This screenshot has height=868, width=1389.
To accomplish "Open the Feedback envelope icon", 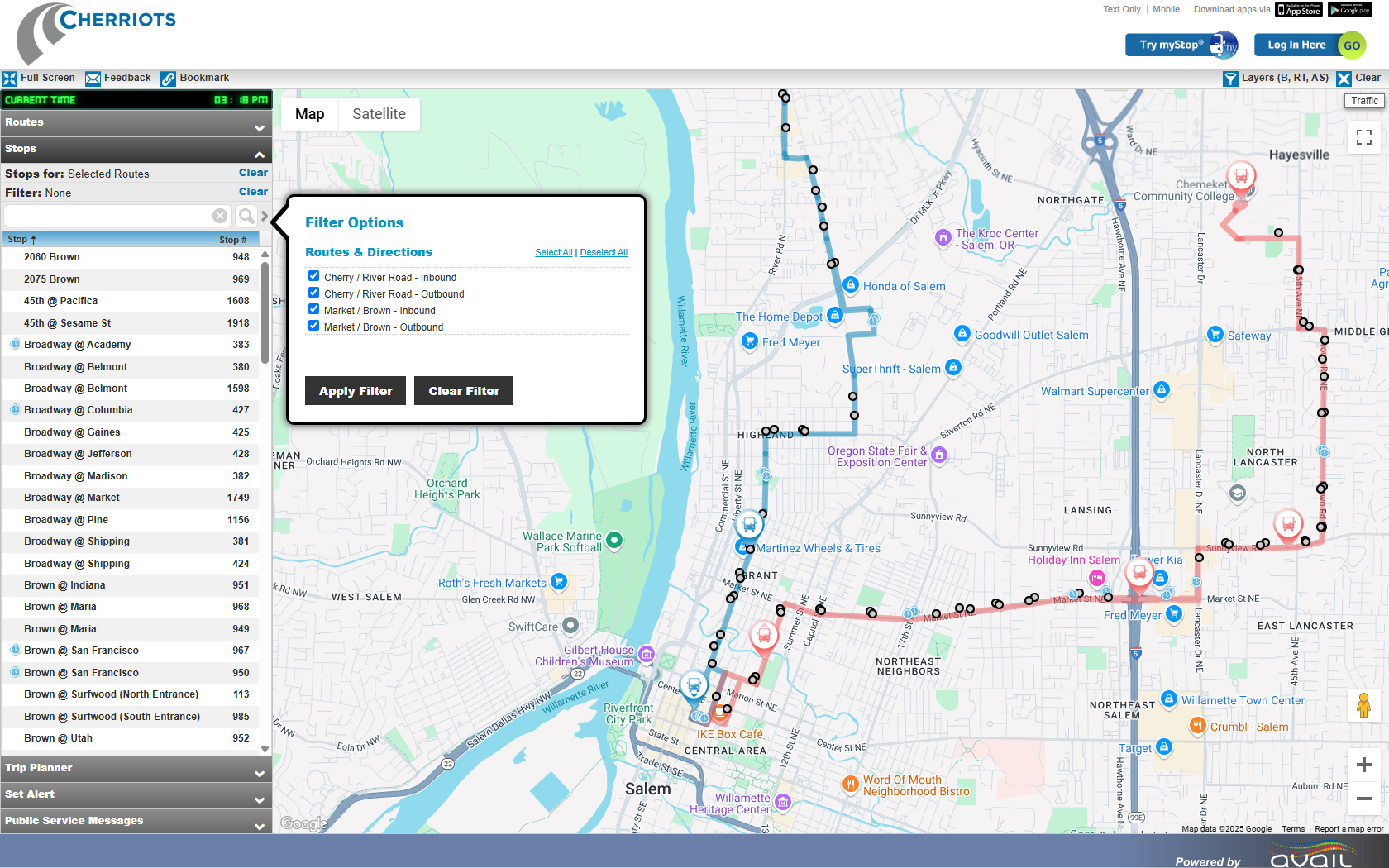I will pos(93,79).
